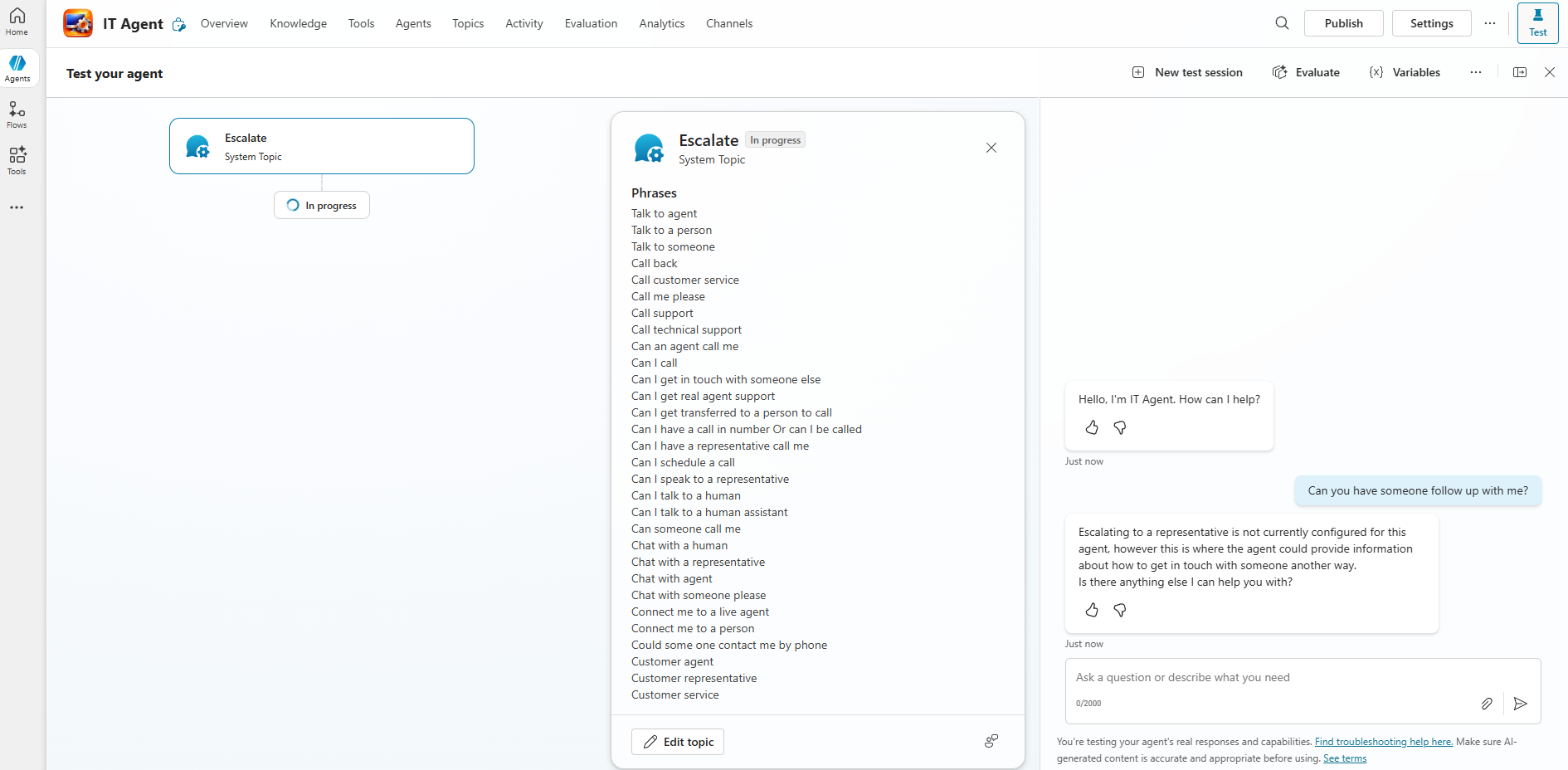Screen dimensions: 1568x770
Task: Send the message with the arrow icon
Action: point(1521,704)
